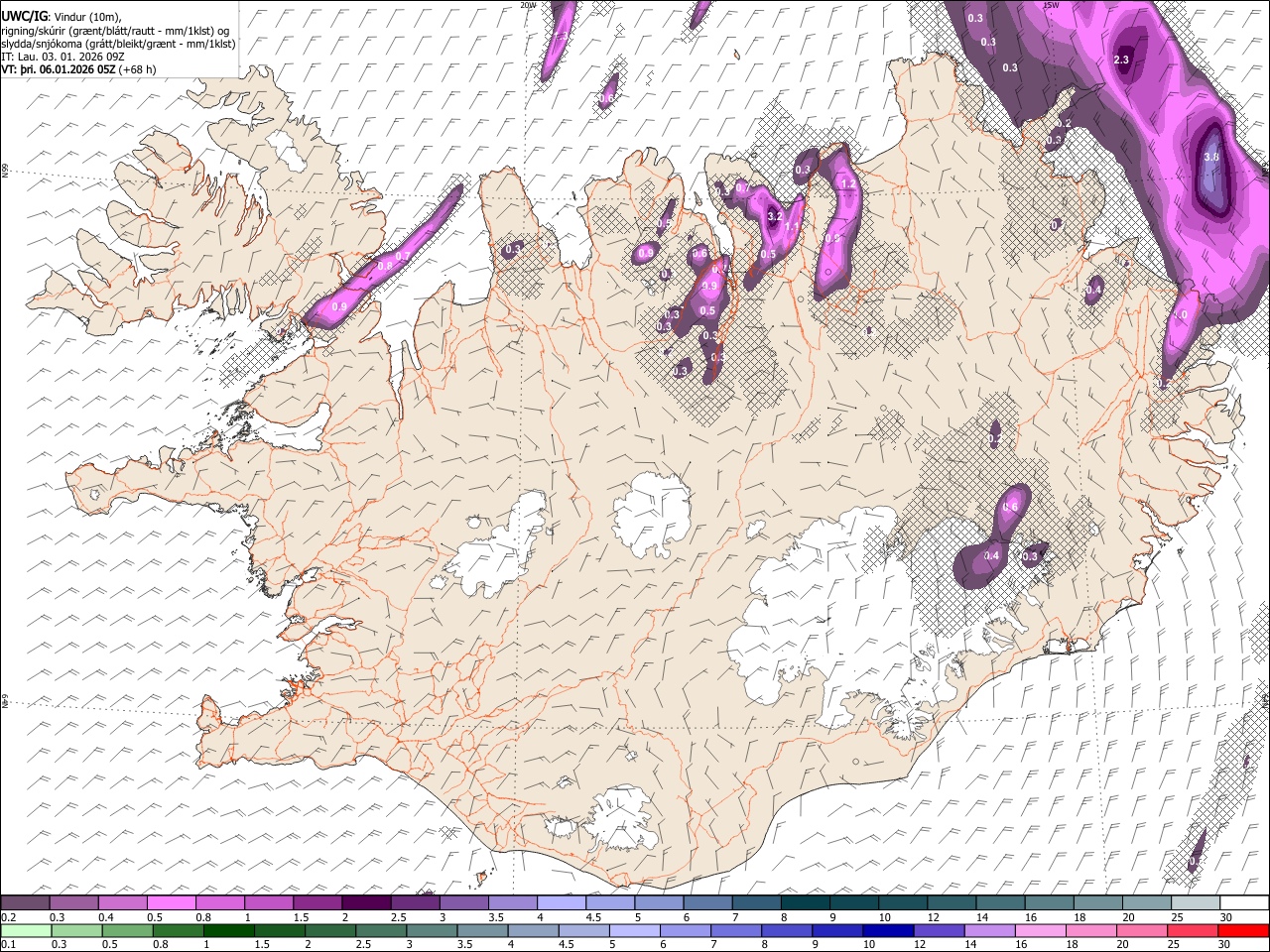
Task: Click the 'rigning/skúrir' legend description line
Action: [115, 31]
